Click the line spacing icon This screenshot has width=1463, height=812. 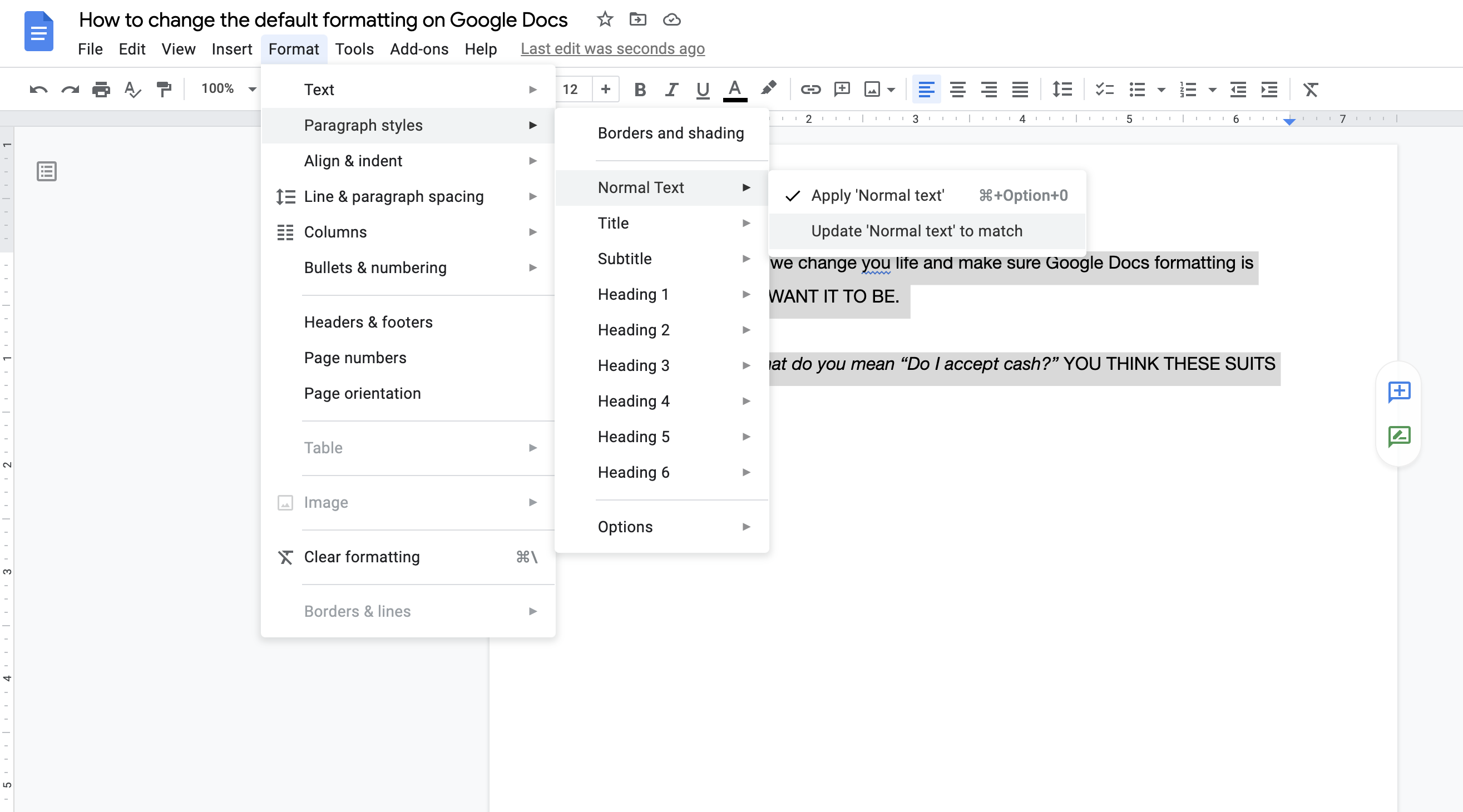click(1062, 89)
